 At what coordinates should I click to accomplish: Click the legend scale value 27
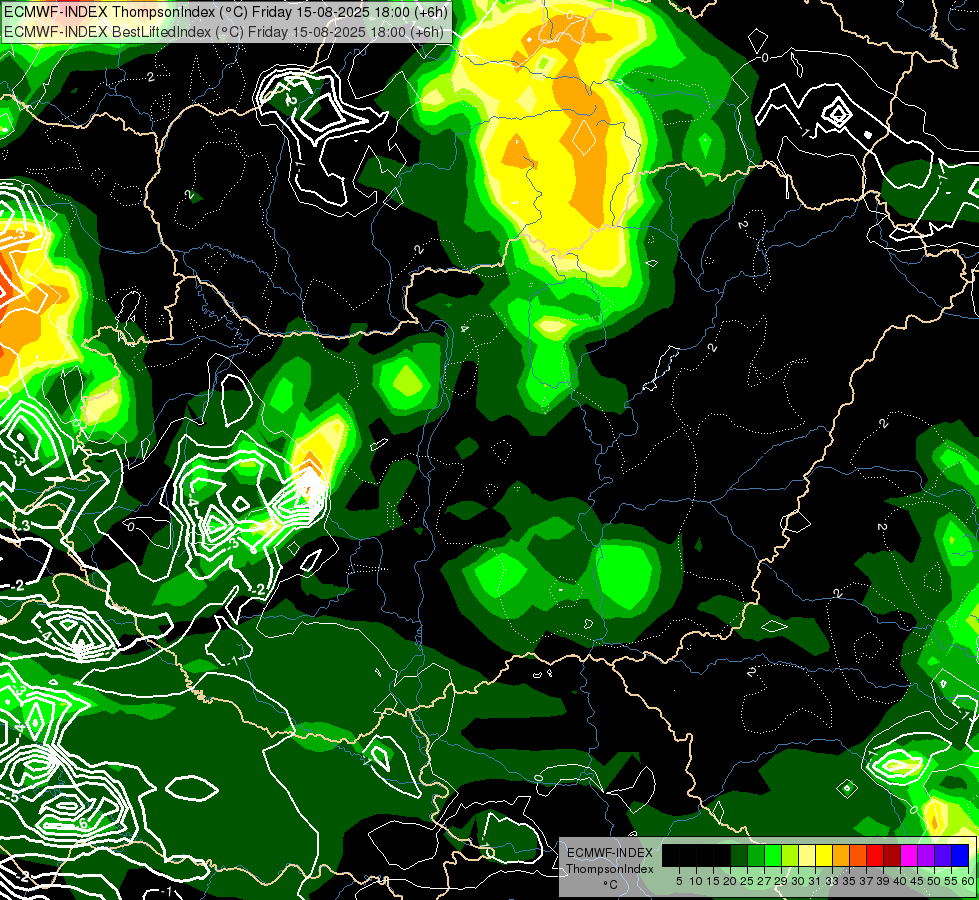[x=764, y=881]
